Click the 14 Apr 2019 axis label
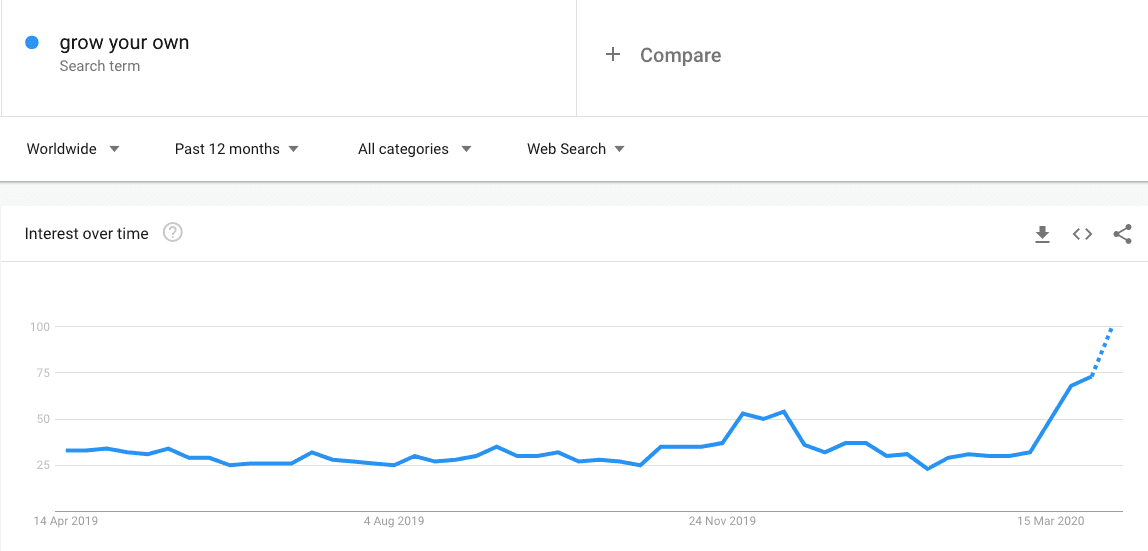 65,522
